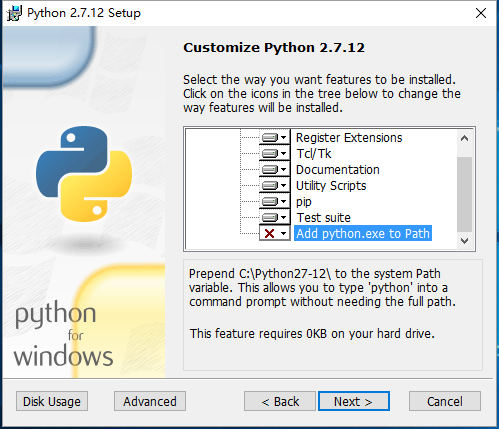Select the Test suite feature label
The height and width of the screenshot is (429, 499).
(323, 218)
